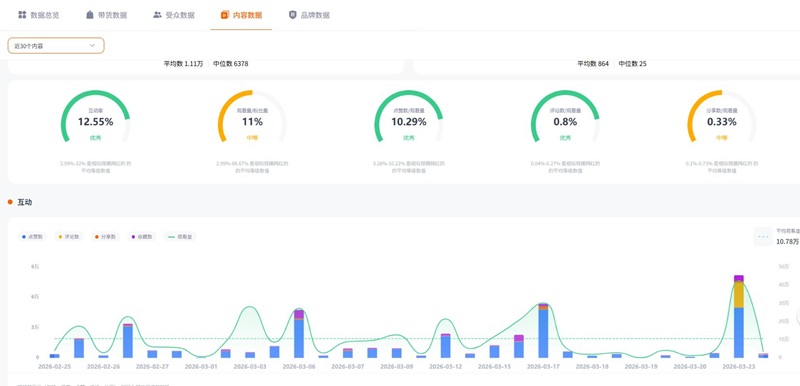Toggle the 收藏数 legend series
The height and width of the screenshot is (386, 800).
click(x=141, y=237)
